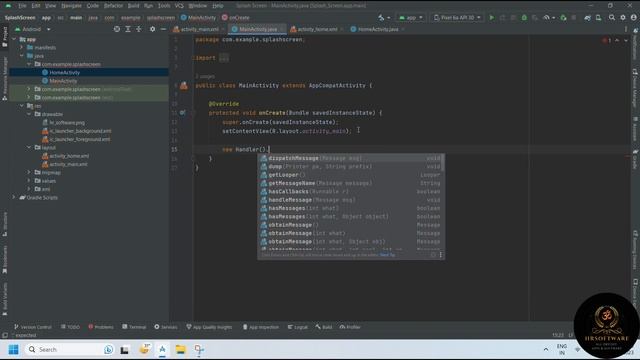
Task: Expand the mipmap folder
Action: [29, 172]
